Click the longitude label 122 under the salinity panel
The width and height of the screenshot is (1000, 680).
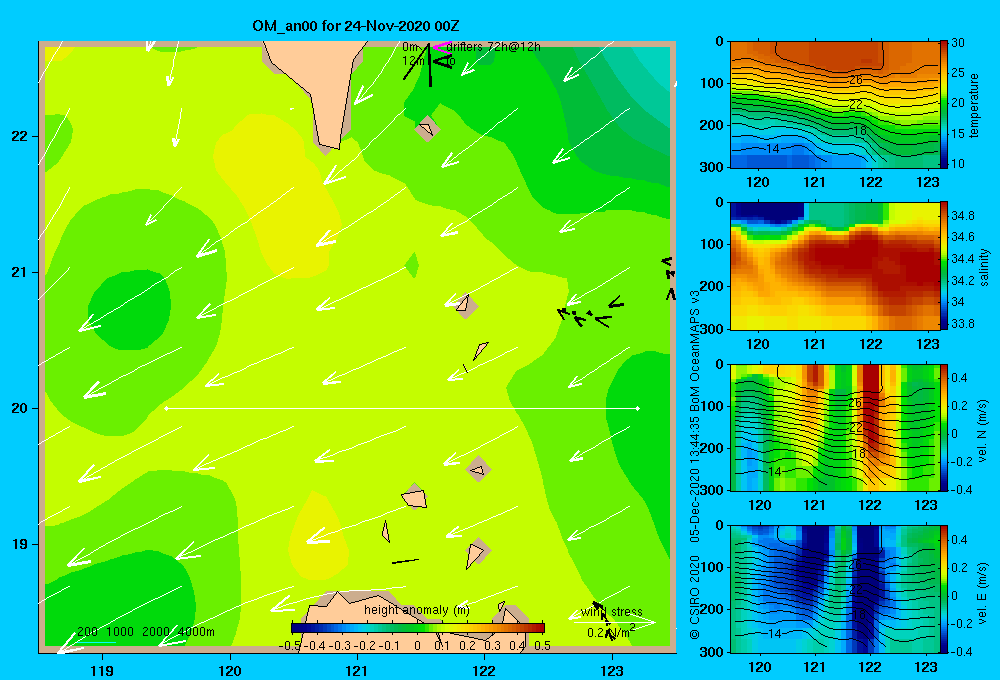pos(871,344)
